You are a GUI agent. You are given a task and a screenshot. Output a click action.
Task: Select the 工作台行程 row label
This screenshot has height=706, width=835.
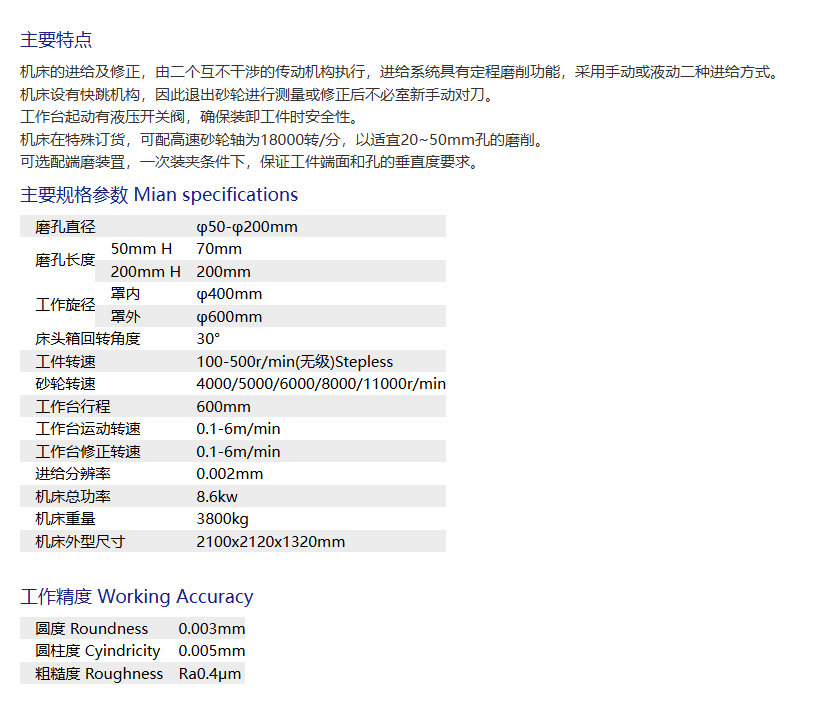(x=73, y=407)
